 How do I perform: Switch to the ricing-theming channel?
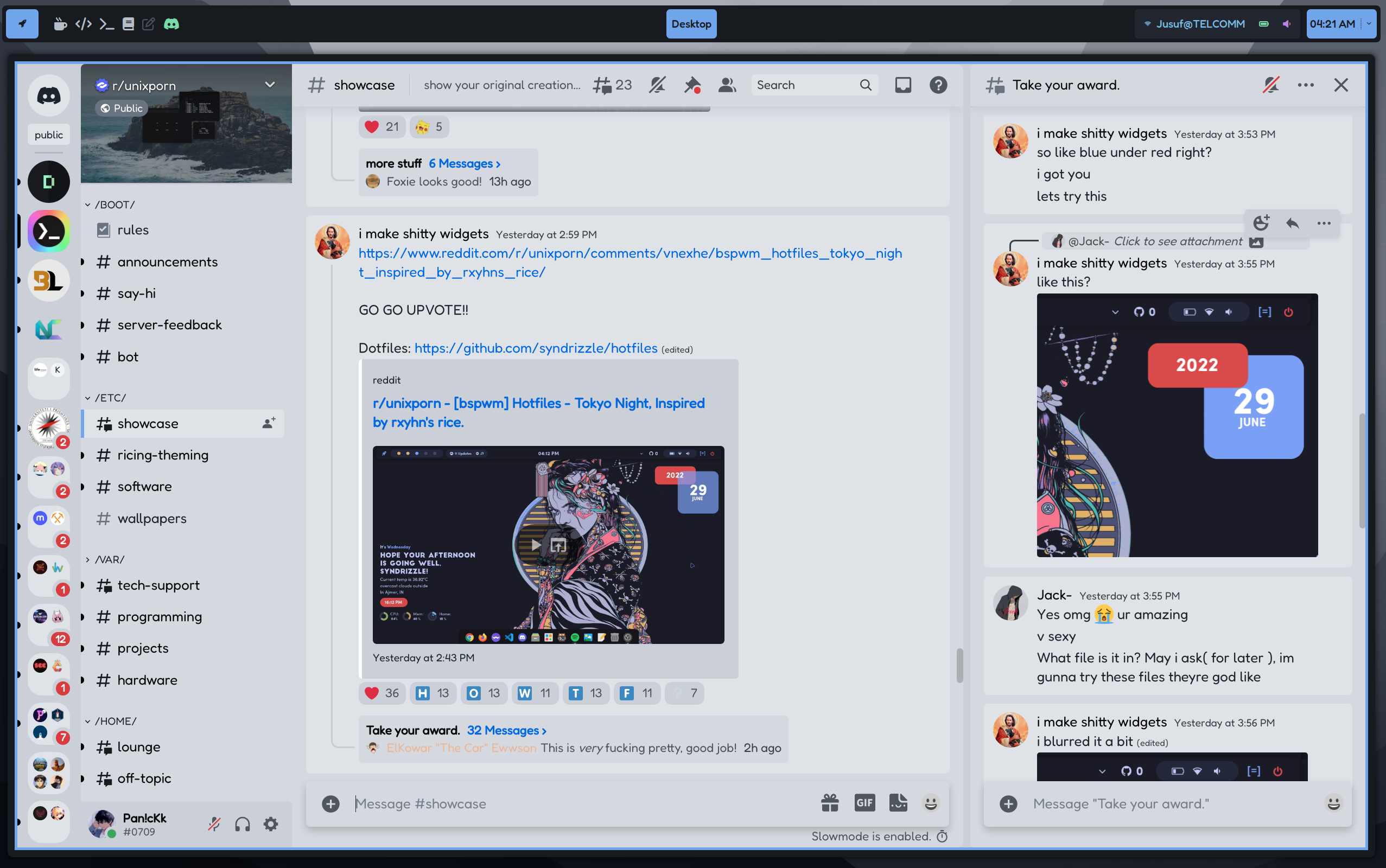tap(162, 455)
